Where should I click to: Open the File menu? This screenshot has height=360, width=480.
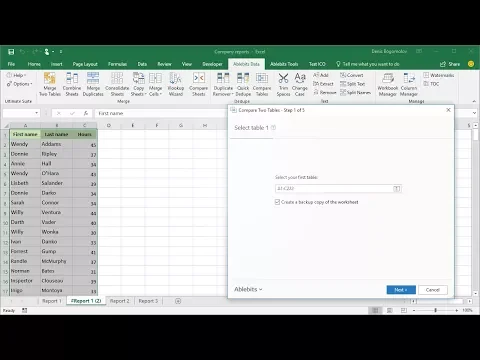(11, 64)
